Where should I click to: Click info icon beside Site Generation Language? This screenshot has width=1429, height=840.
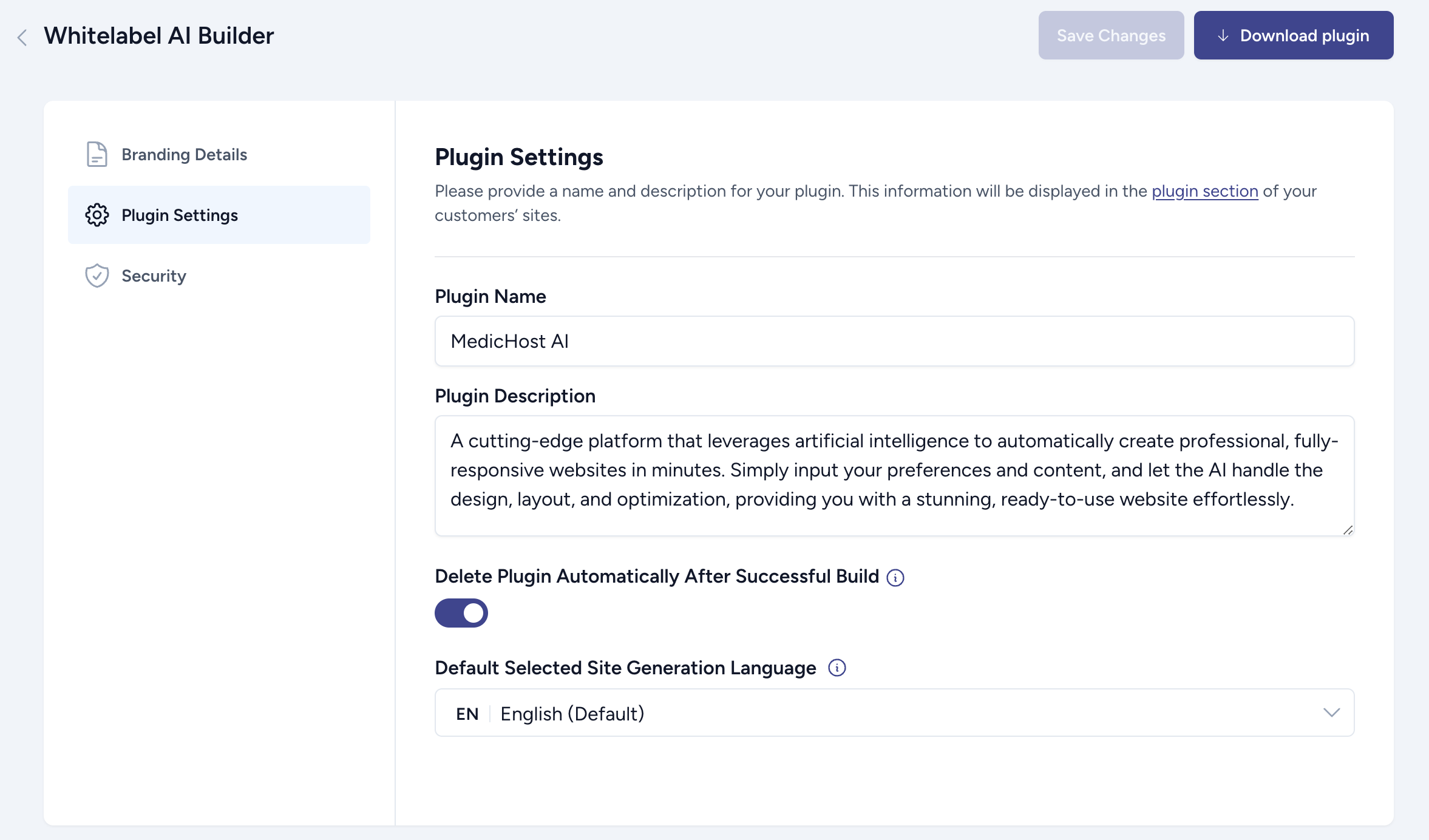837,668
